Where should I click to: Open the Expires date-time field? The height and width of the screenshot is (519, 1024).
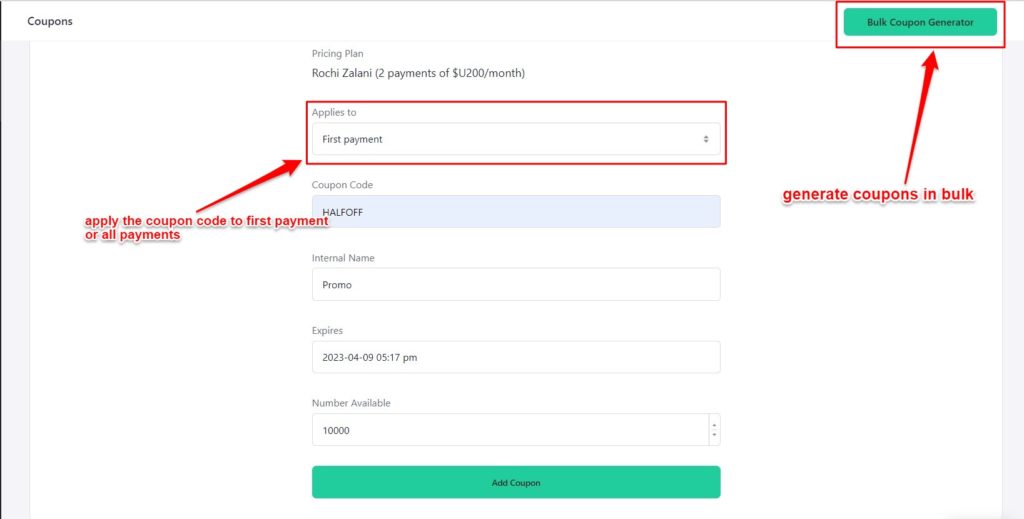(515, 357)
